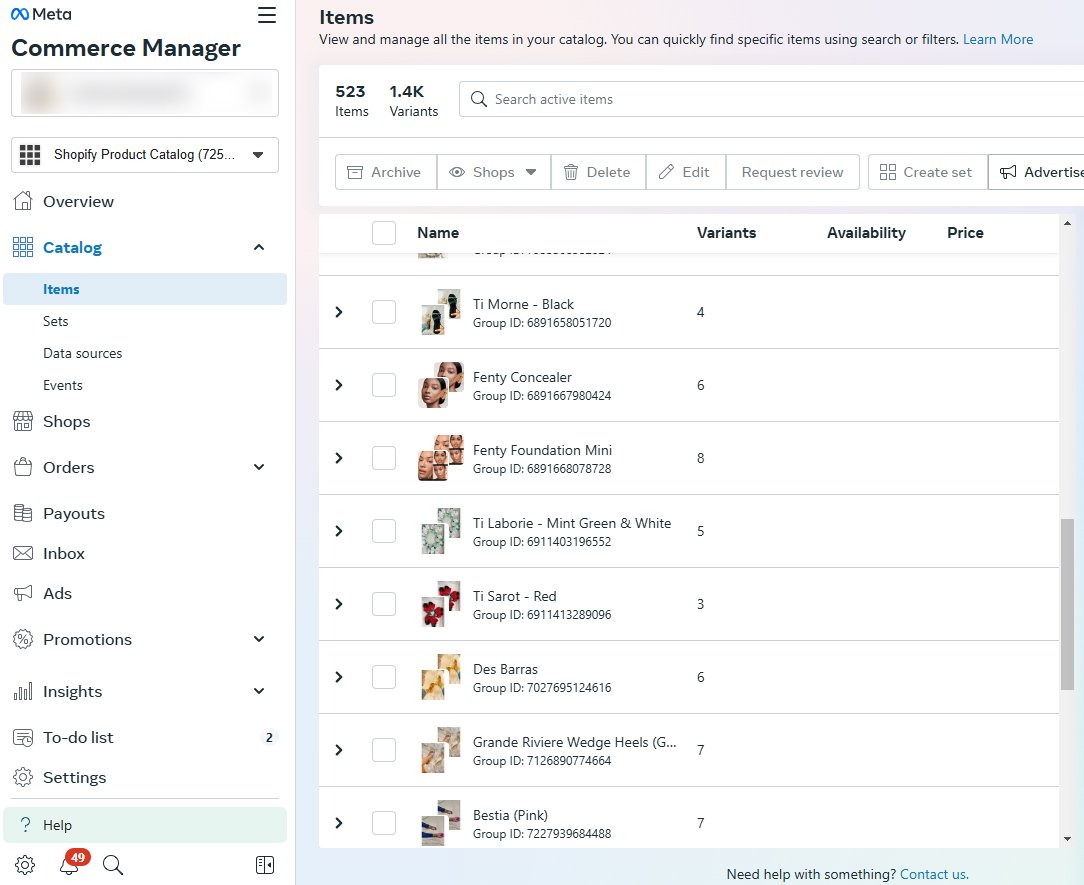Check the Des Barras row checkbox

(x=384, y=677)
